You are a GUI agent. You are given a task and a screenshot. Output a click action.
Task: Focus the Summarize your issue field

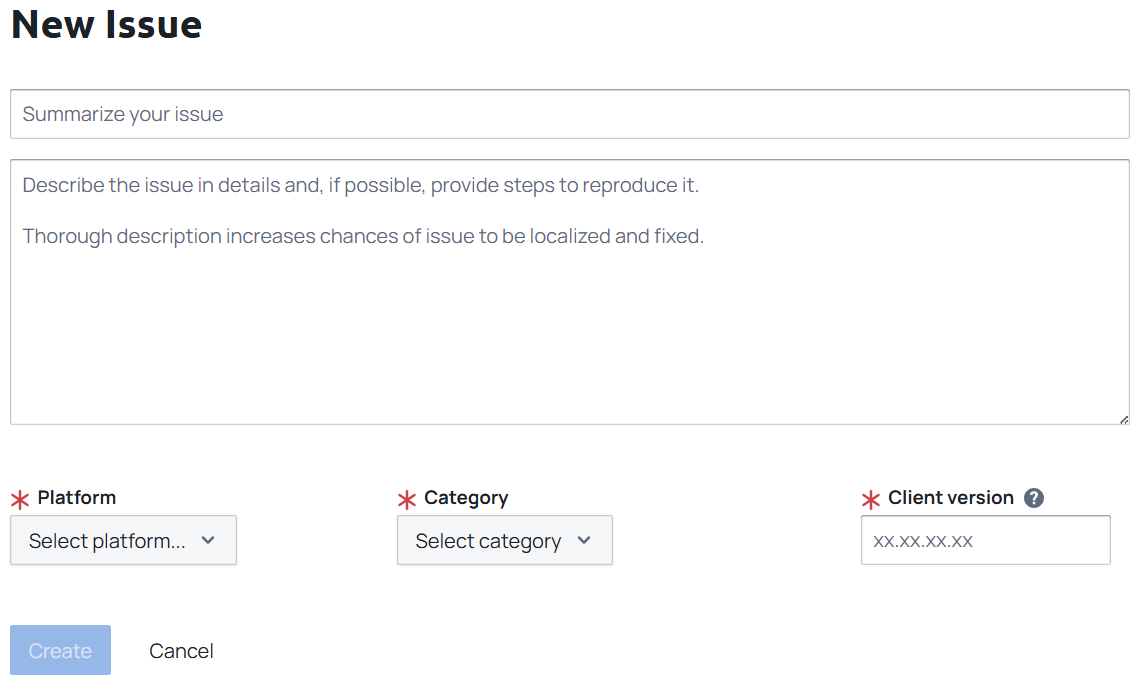pos(570,114)
